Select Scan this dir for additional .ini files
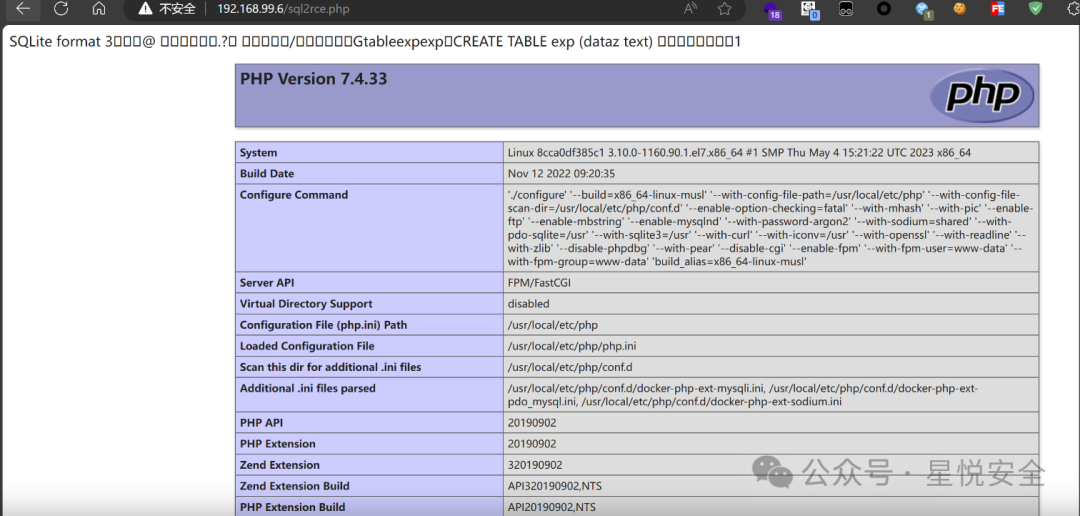 coord(331,367)
